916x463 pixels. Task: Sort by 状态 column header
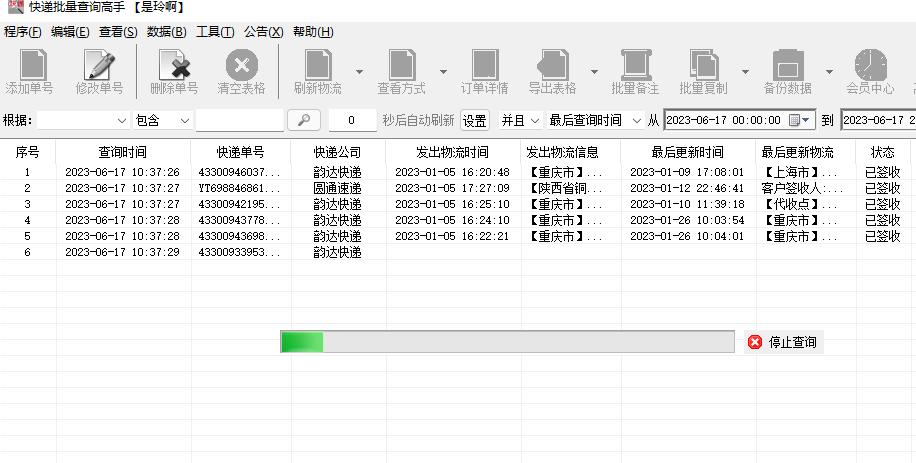tap(882, 152)
